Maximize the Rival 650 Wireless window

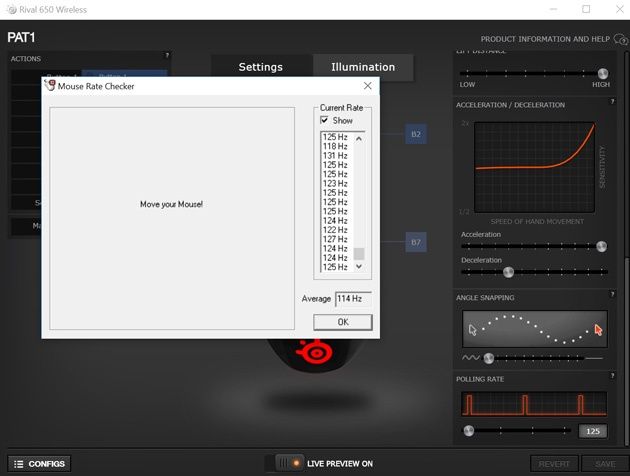tap(586, 9)
